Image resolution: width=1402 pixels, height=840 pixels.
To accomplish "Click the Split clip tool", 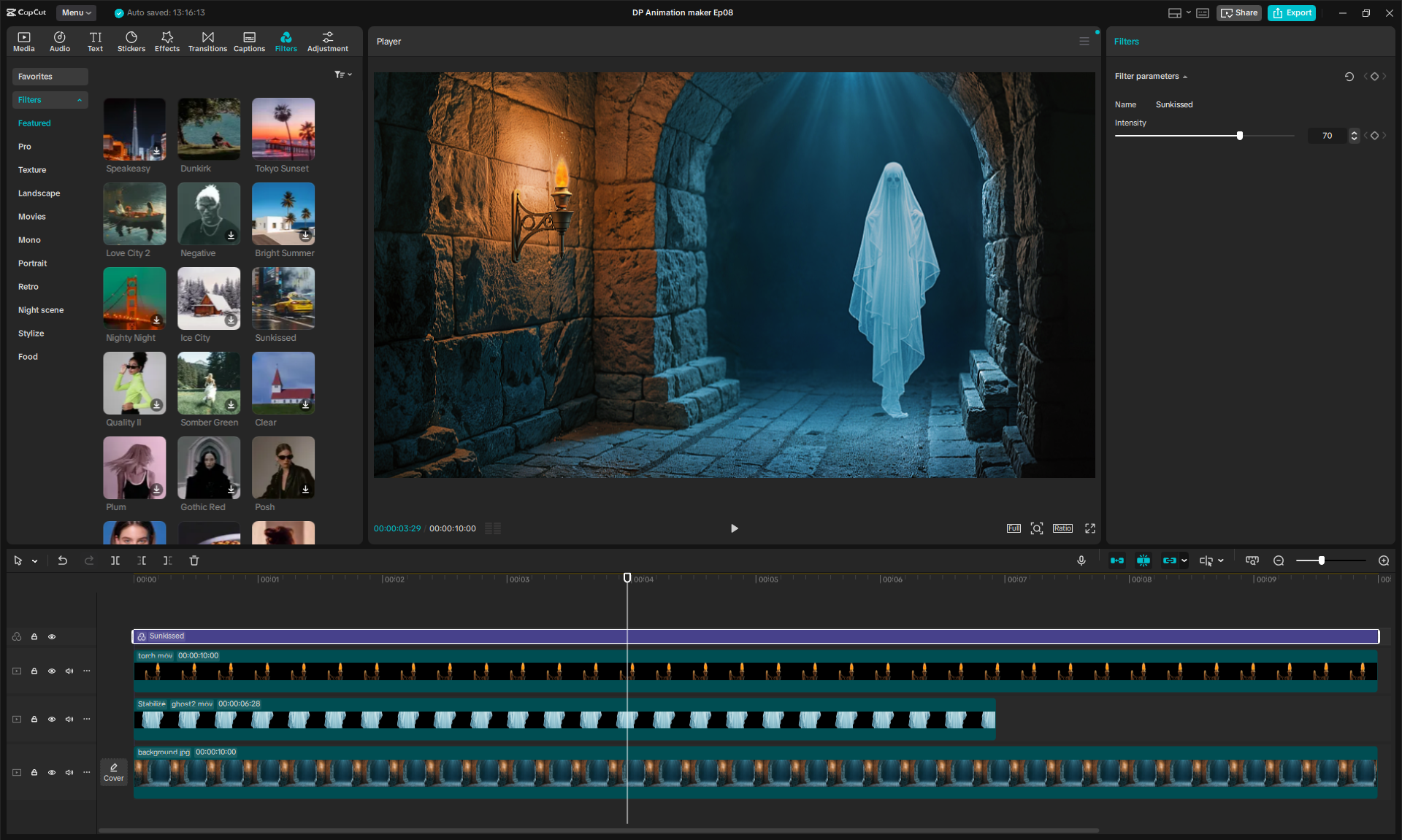I will [115, 560].
